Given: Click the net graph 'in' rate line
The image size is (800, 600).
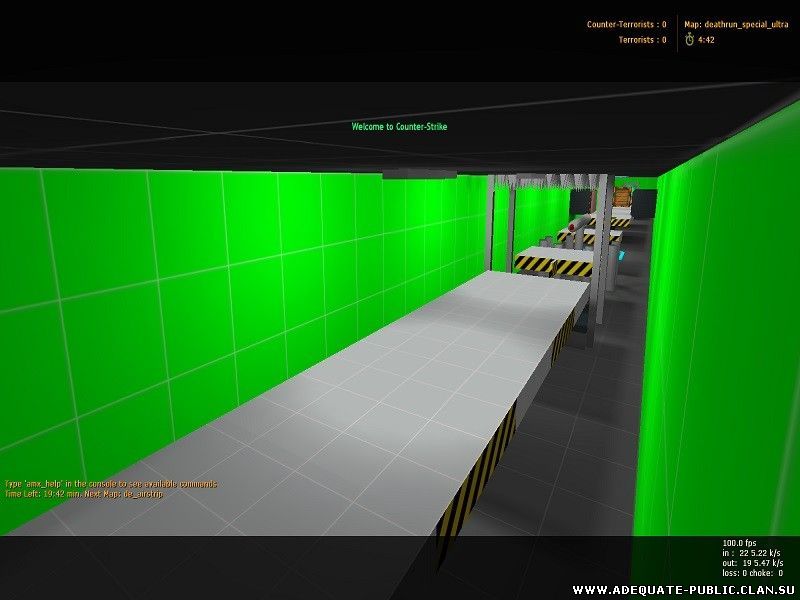Looking at the screenshot, I should click(x=751, y=553).
